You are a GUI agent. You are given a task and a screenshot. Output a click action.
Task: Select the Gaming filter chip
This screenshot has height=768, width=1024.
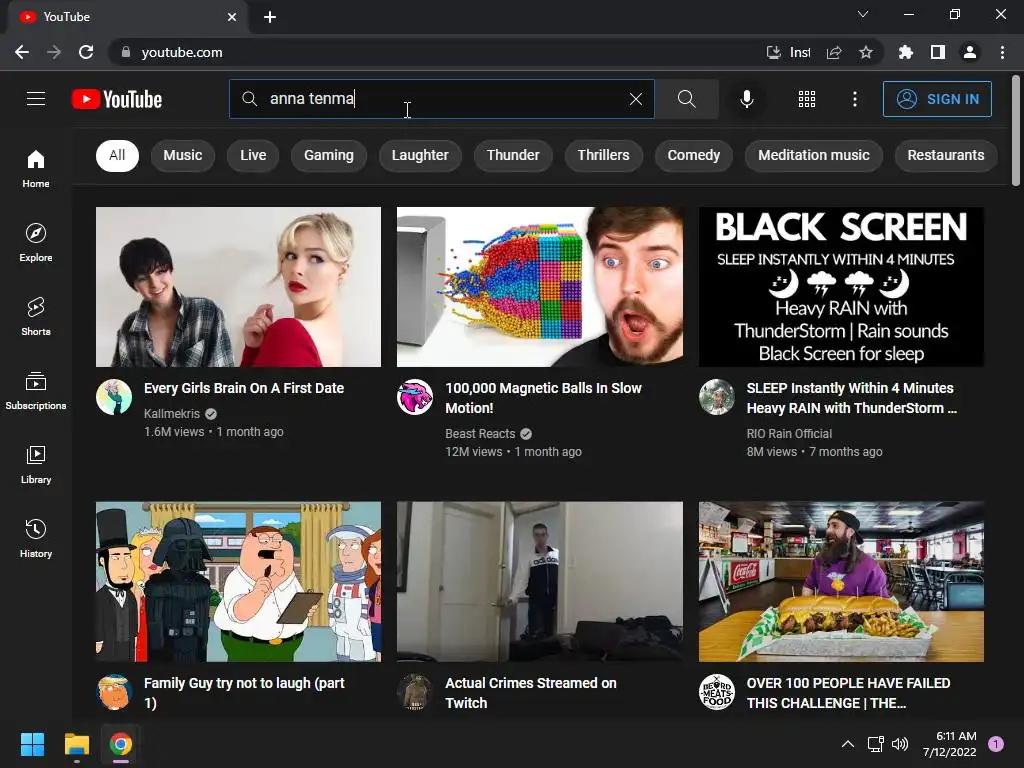point(328,155)
